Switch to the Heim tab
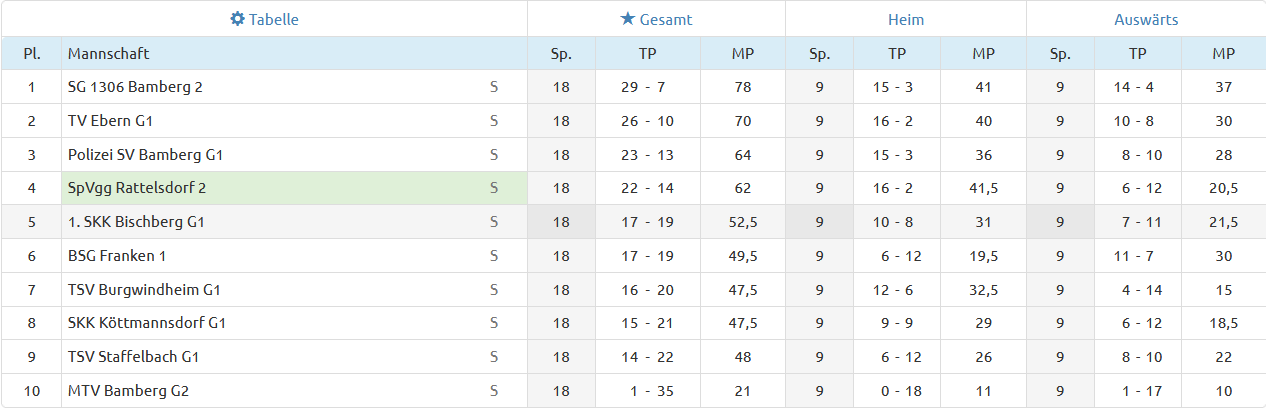This screenshot has height=408, width=1266. point(906,19)
